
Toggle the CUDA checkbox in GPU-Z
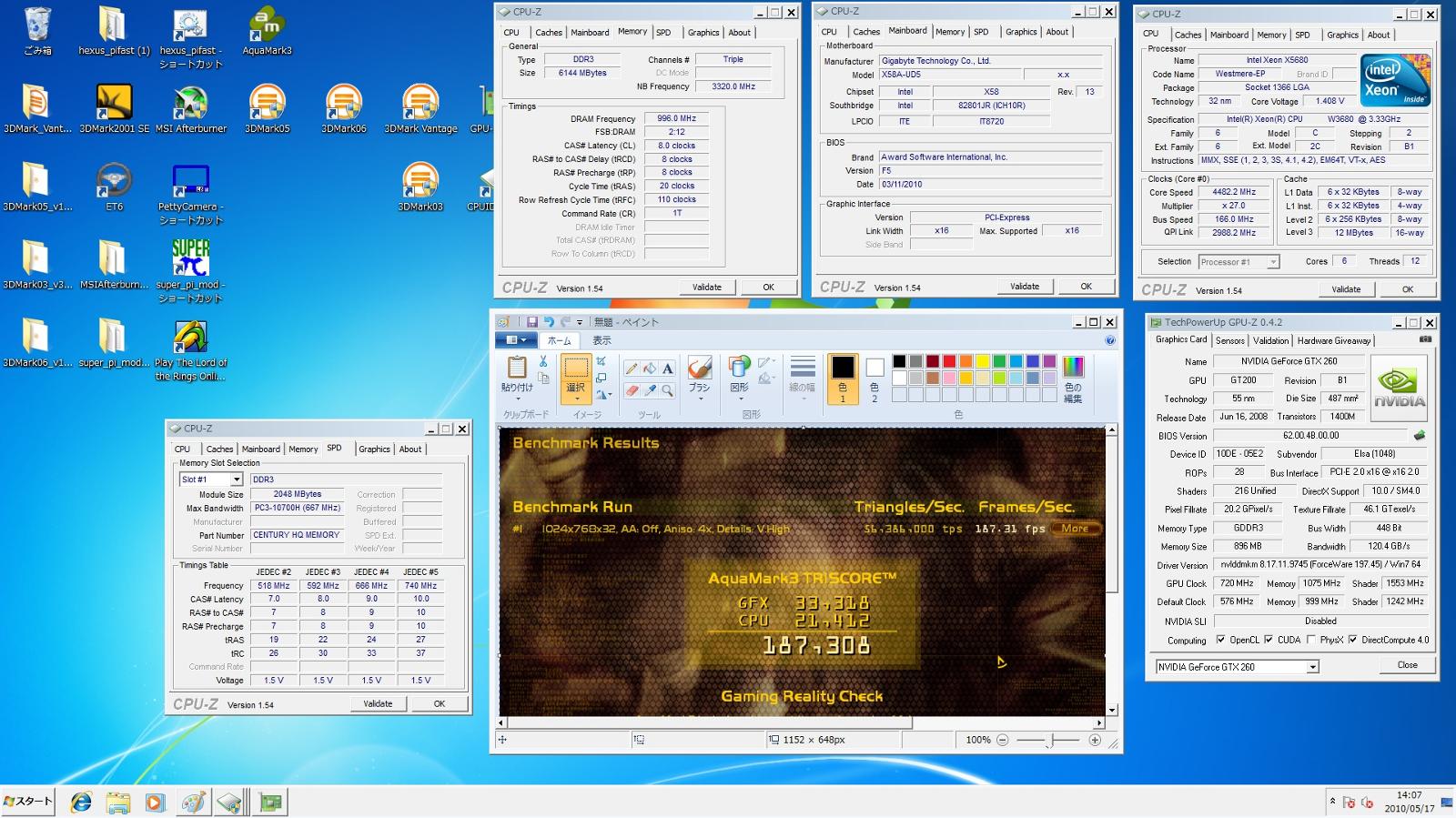1268,640
